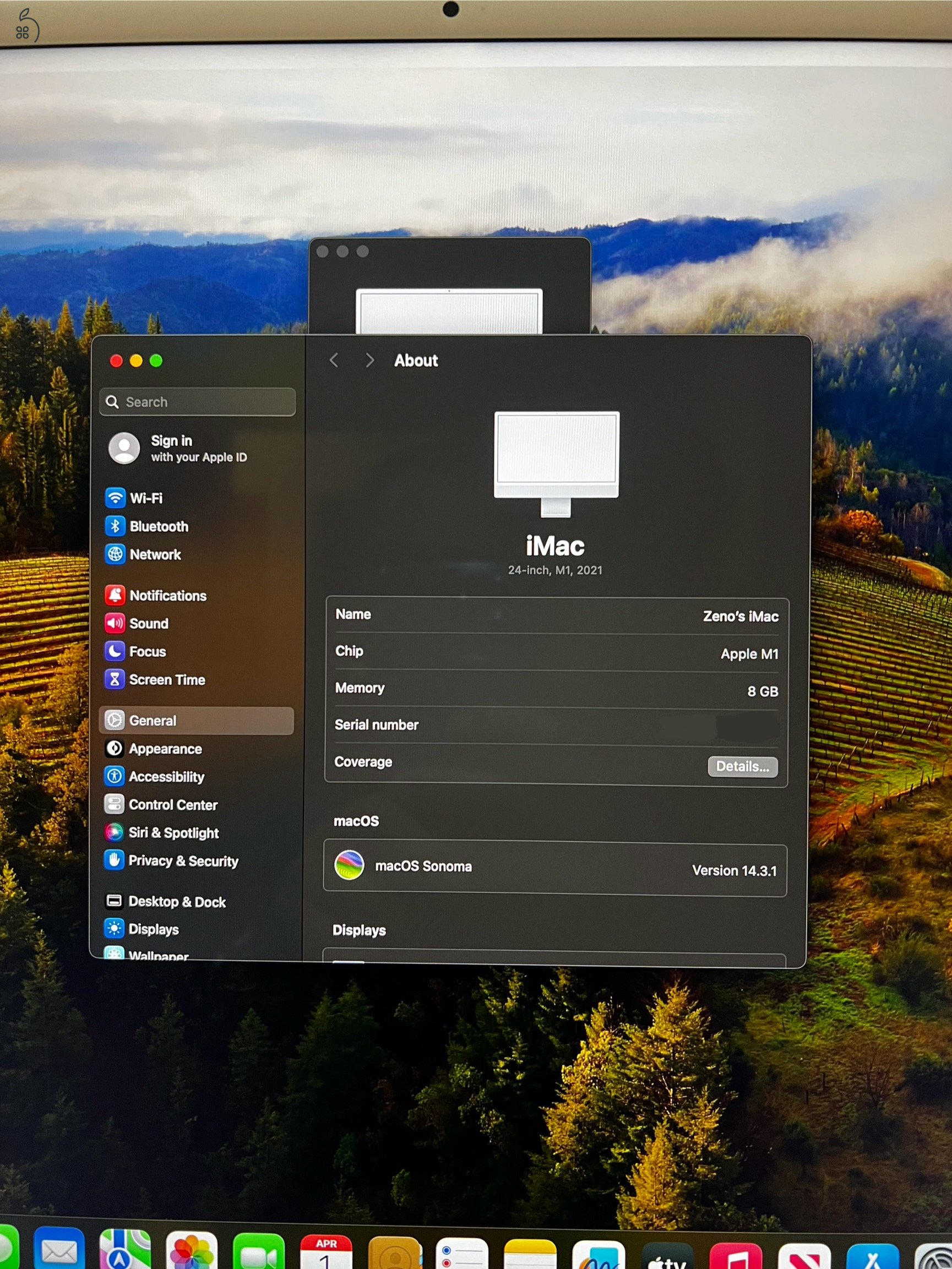The width and height of the screenshot is (952, 1269).
Task: Open Bluetooth settings in the sidebar
Action: [147, 526]
